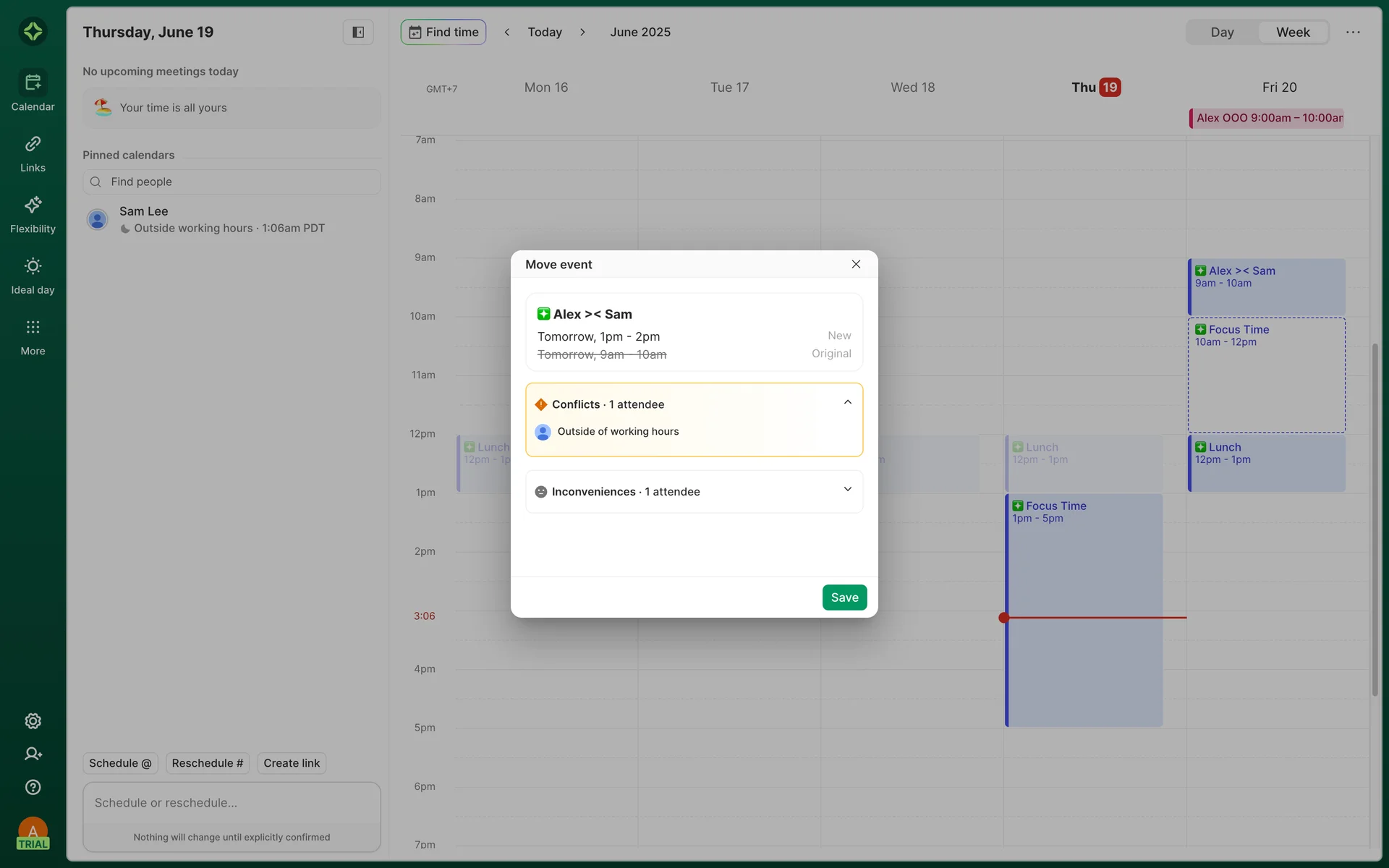Close the Move event dialog
Screen dimensions: 1389x868
point(856,264)
